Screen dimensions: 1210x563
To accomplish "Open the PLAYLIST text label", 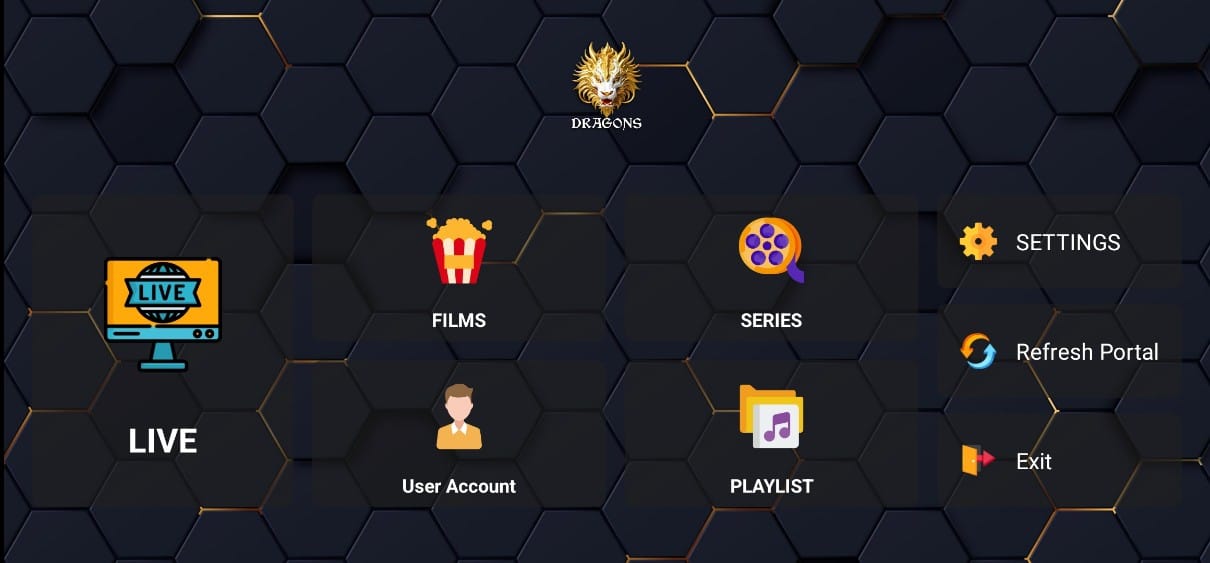I will point(771,487).
